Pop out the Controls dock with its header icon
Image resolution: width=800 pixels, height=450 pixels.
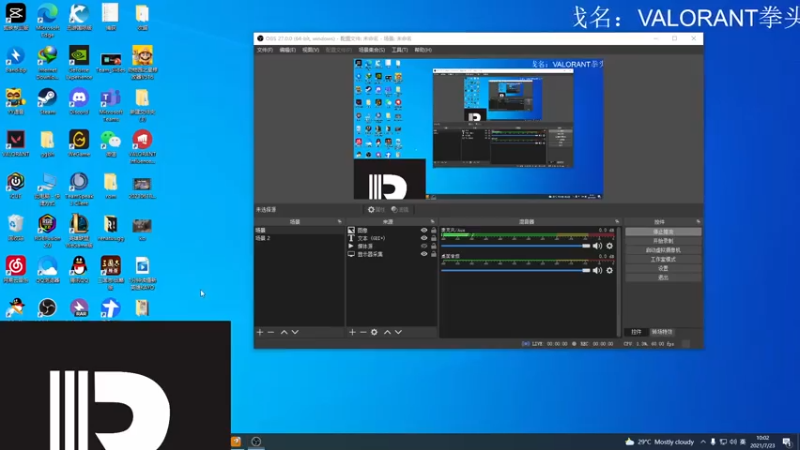point(698,222)
